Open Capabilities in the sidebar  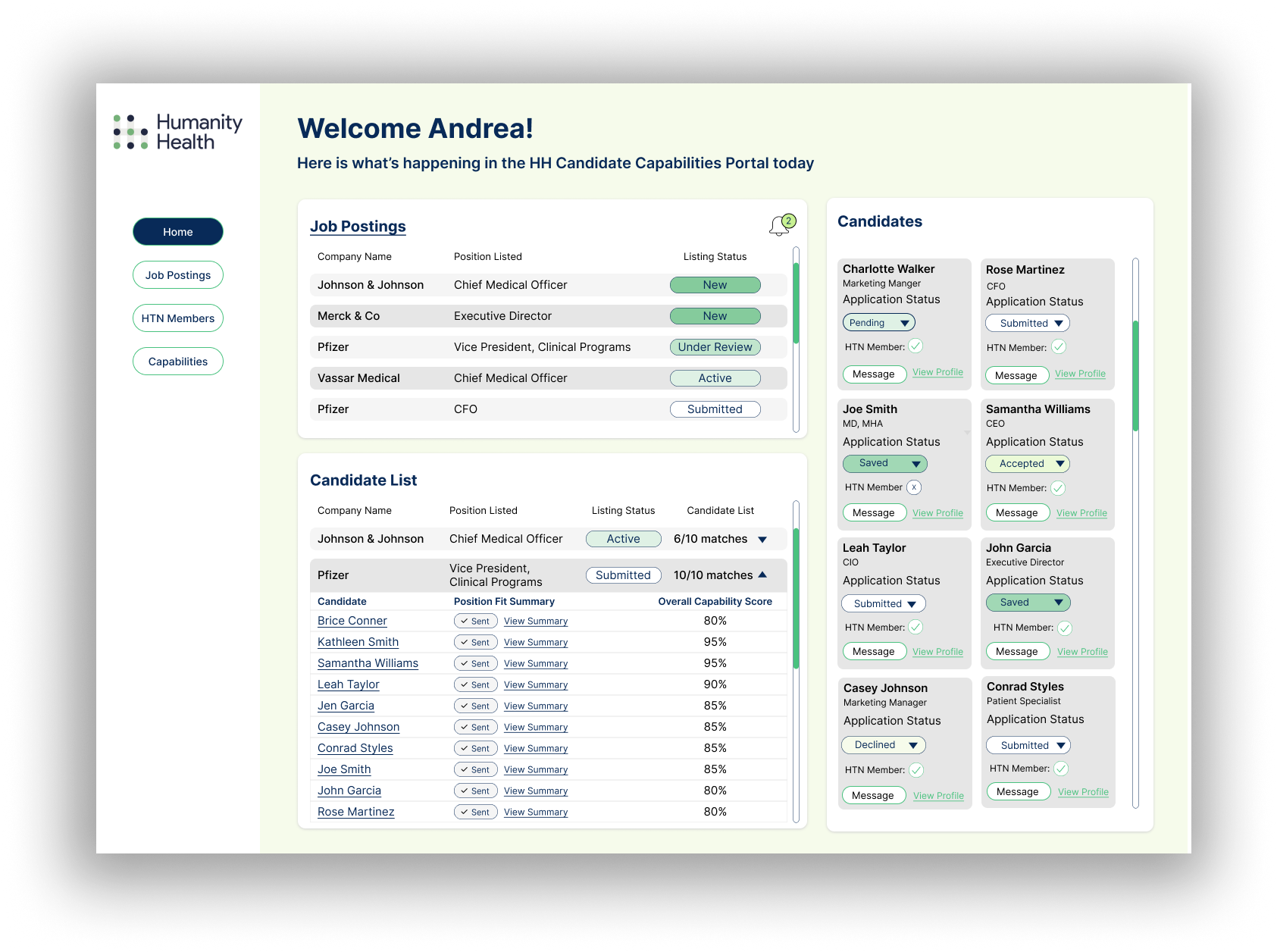(178, 362)
